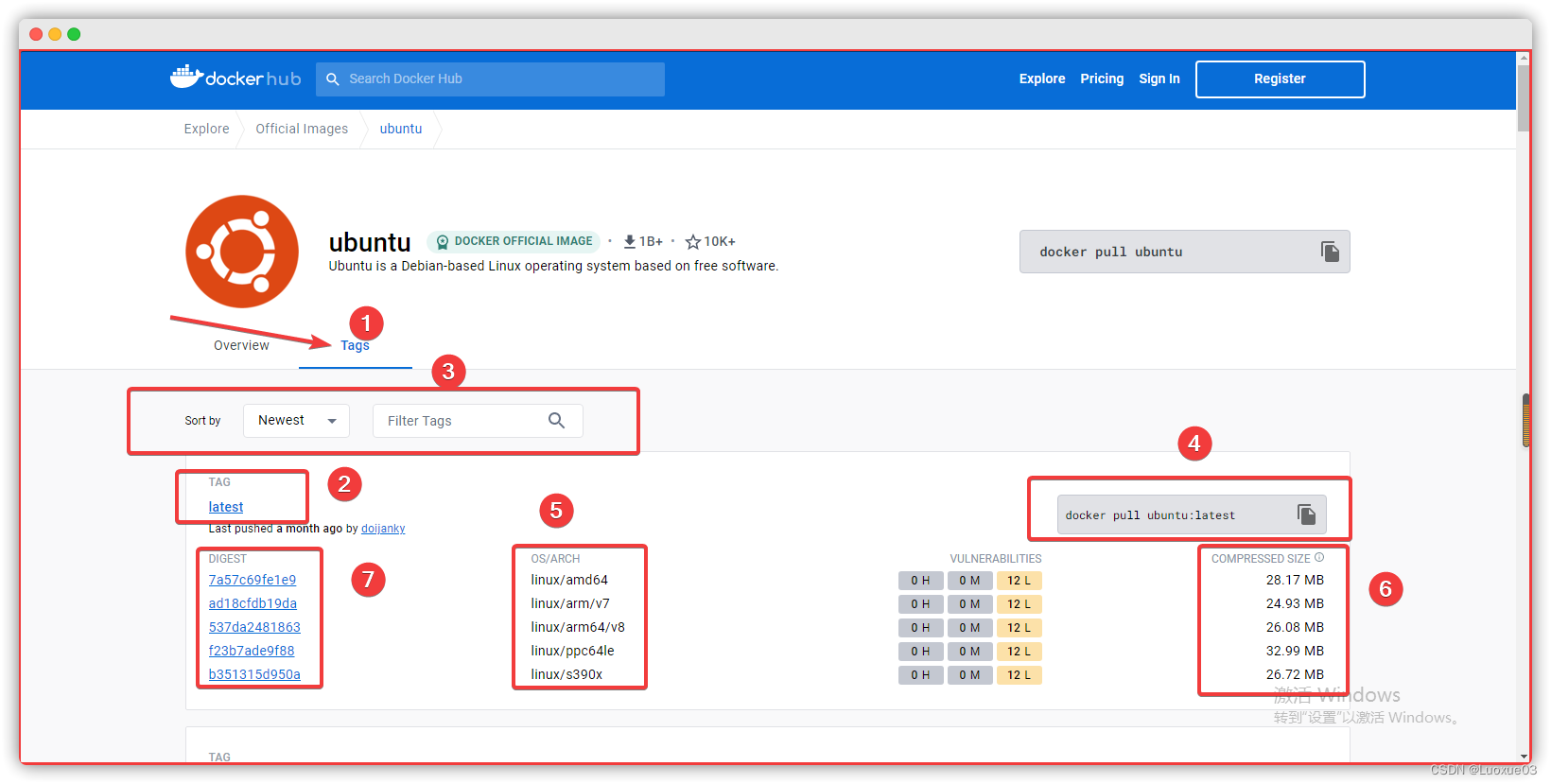Click the Compressed Size info icon
Viewport: 1551px width, 784px height.
point(1319,558)
